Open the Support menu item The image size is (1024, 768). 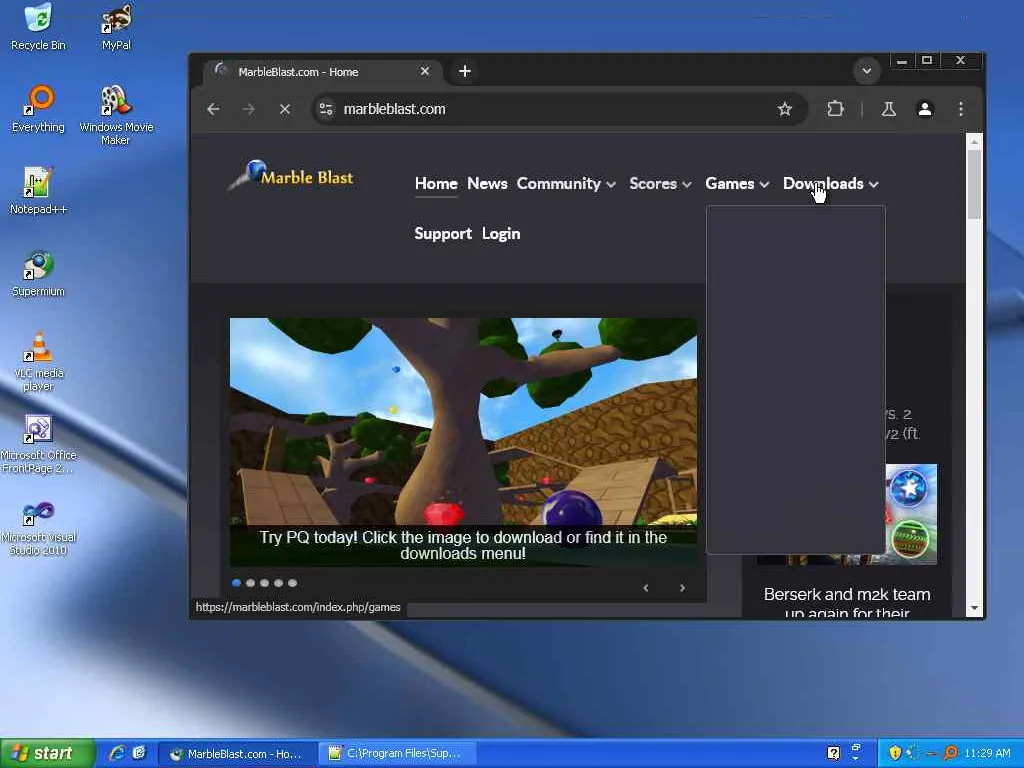[x=443, y=234]
